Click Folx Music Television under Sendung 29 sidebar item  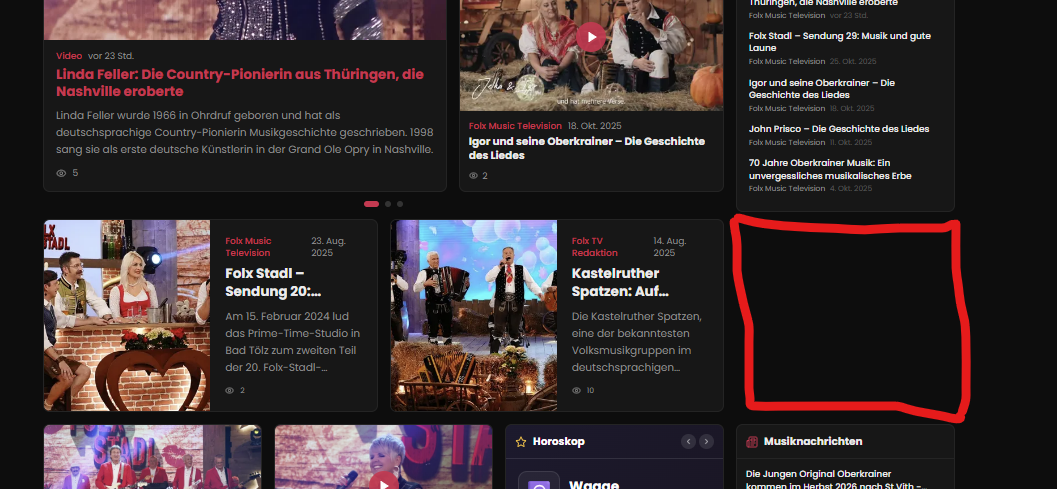click(x=787, y=61)
